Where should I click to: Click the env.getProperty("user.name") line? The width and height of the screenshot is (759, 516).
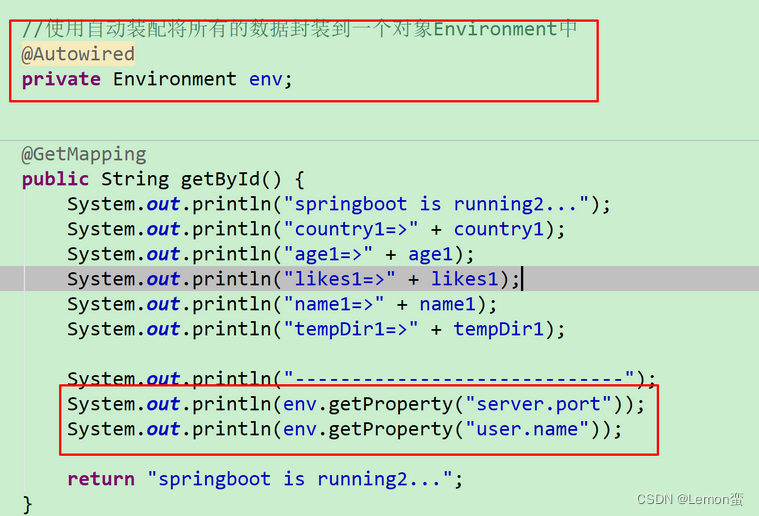coord(345,429)
